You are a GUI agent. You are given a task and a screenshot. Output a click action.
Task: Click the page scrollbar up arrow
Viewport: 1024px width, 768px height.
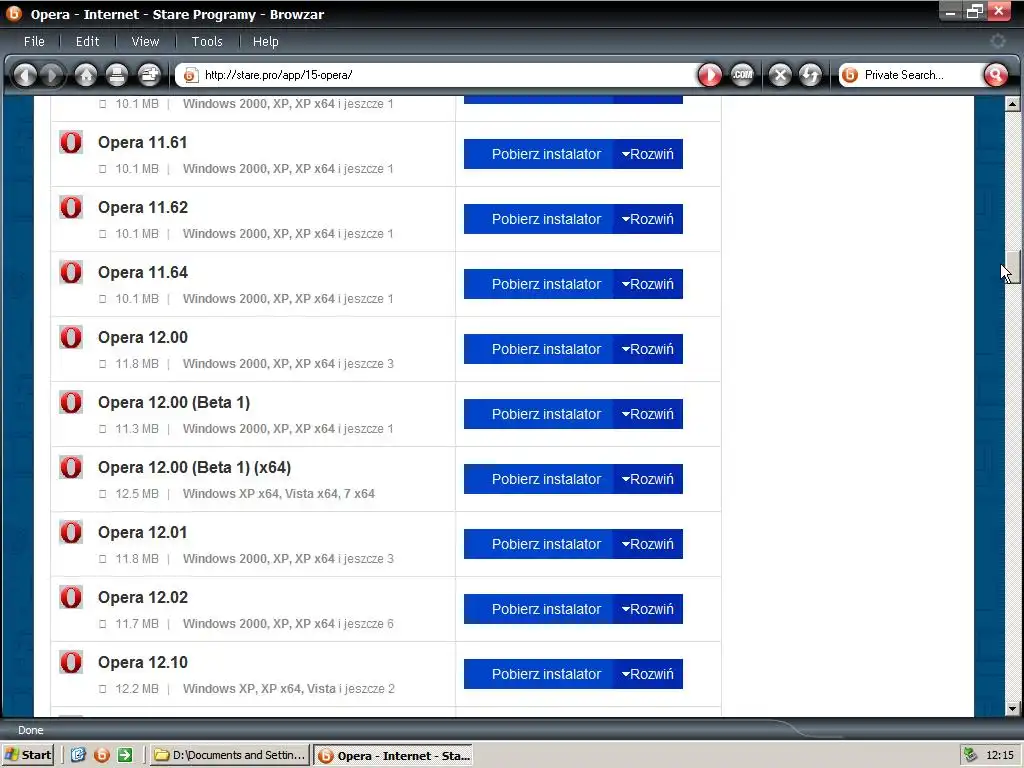1012,104
